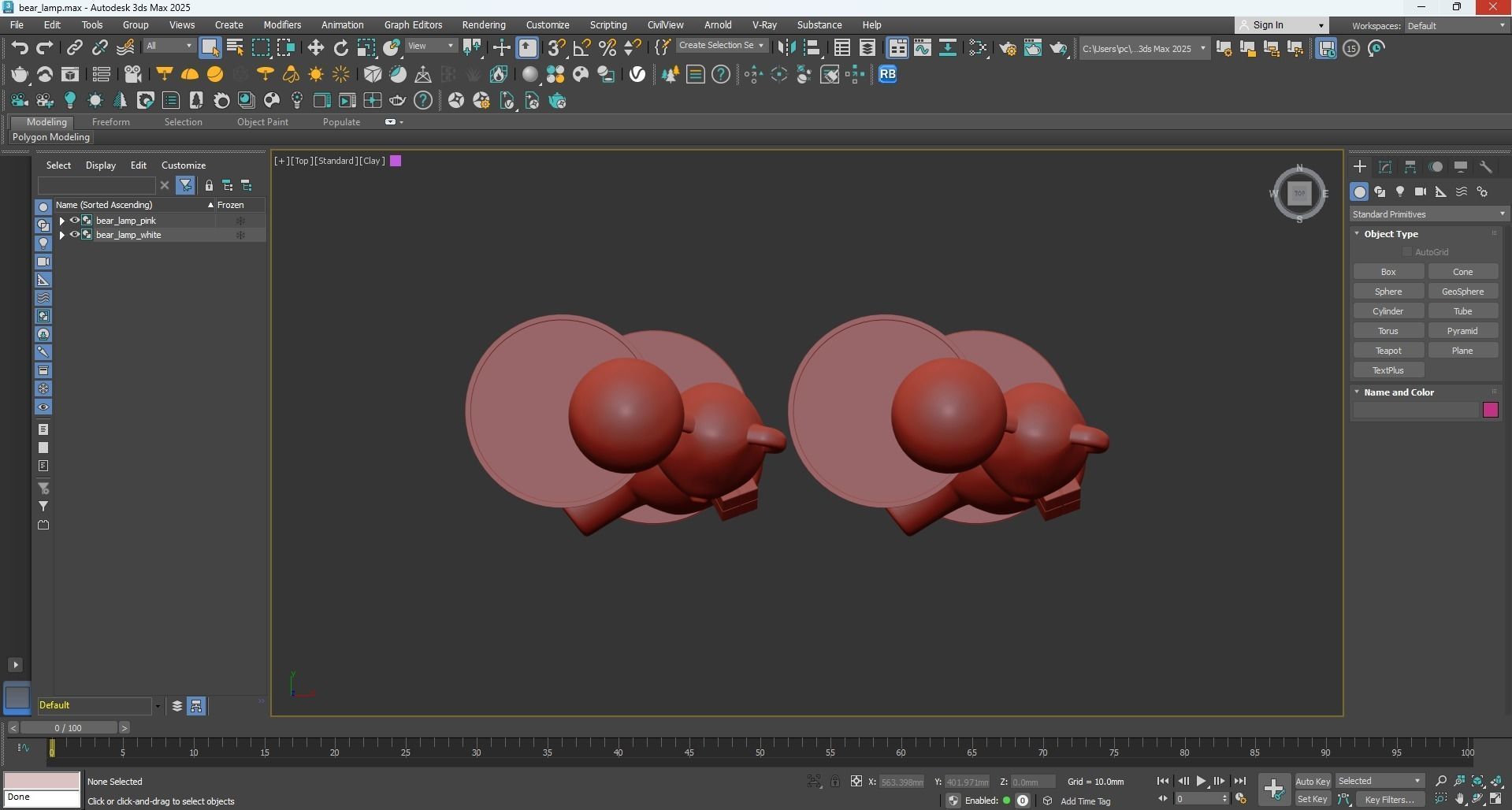Click the timeline at frame 50
1512x810 pixels.
coord(760,751)
